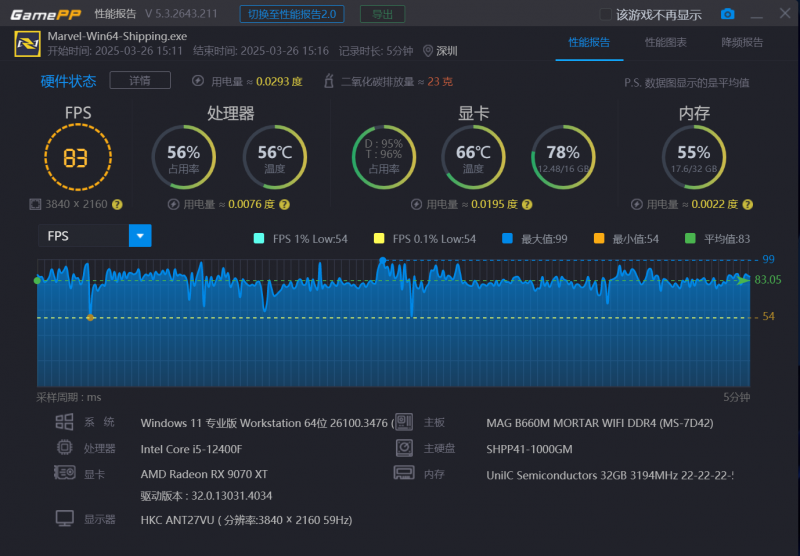Click the 详情 details button
Image resolution: width=800 pixels, height=556 pixels.
tap(140, 81)
